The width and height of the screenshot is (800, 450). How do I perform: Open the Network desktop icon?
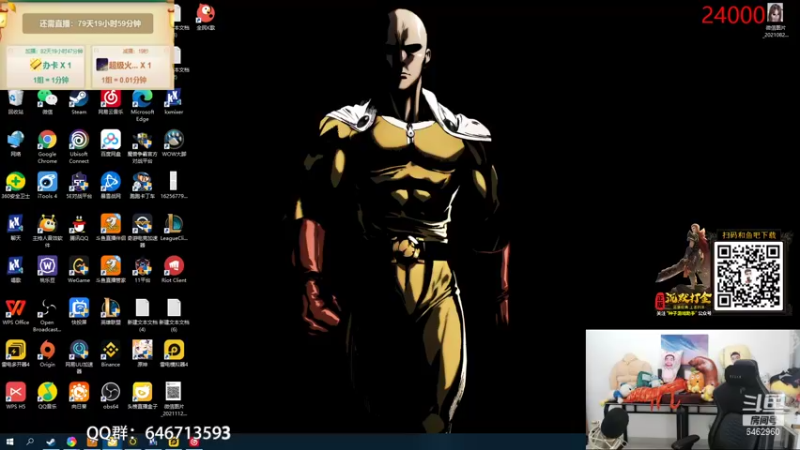coord(16,143)
